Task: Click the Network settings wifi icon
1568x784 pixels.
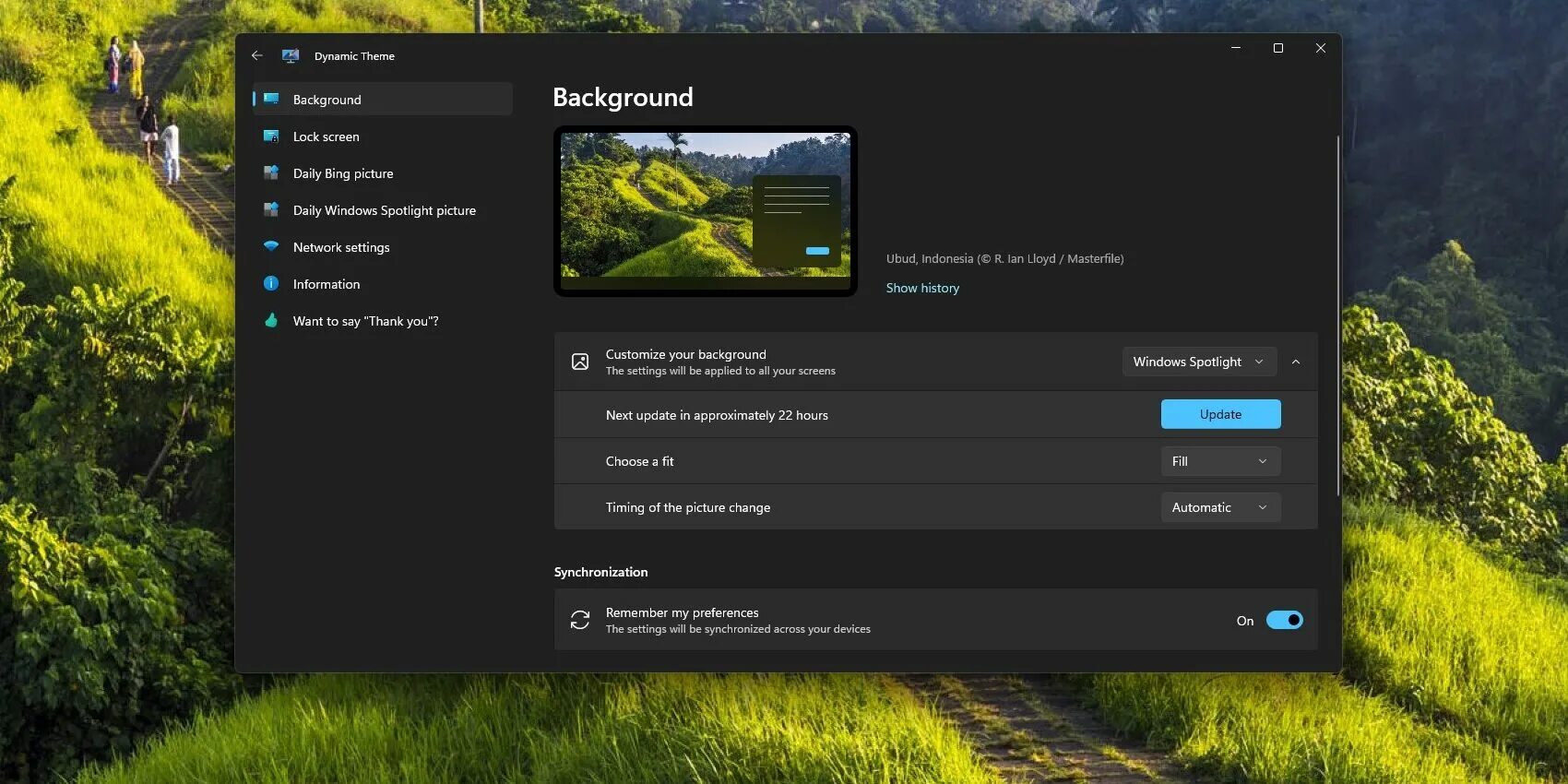Action: tap(271, 246)
